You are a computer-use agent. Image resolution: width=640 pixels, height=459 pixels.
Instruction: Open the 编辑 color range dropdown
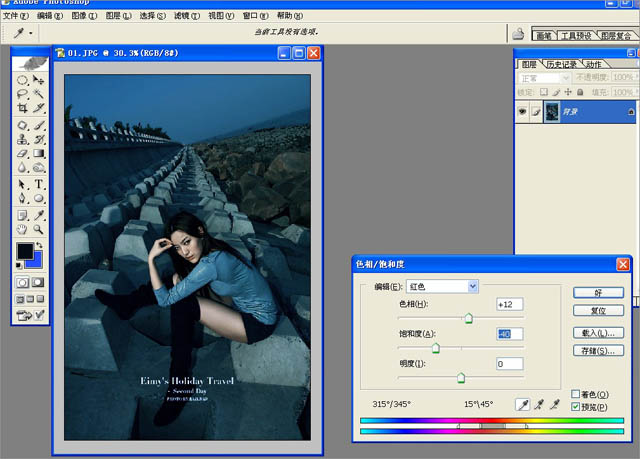point(472,287)
